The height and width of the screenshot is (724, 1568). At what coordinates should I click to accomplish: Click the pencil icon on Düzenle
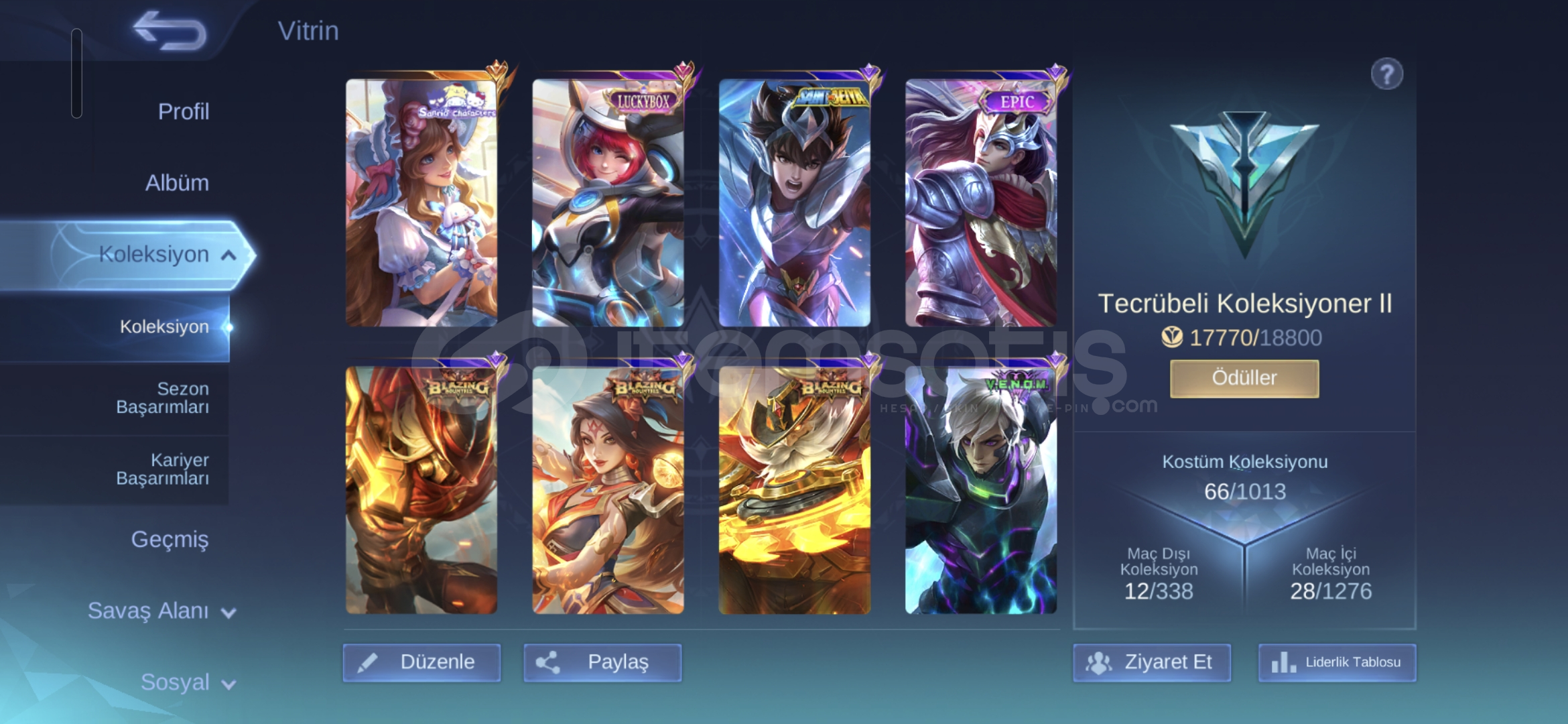367,663
